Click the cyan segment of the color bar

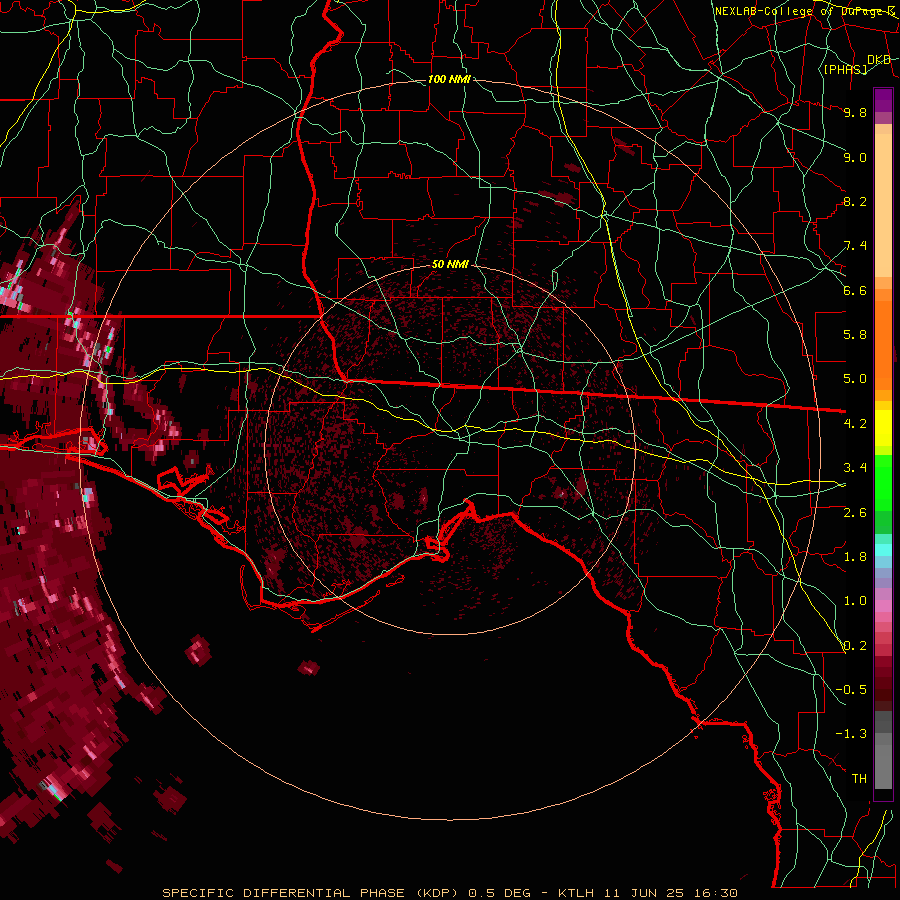point(883,550)
